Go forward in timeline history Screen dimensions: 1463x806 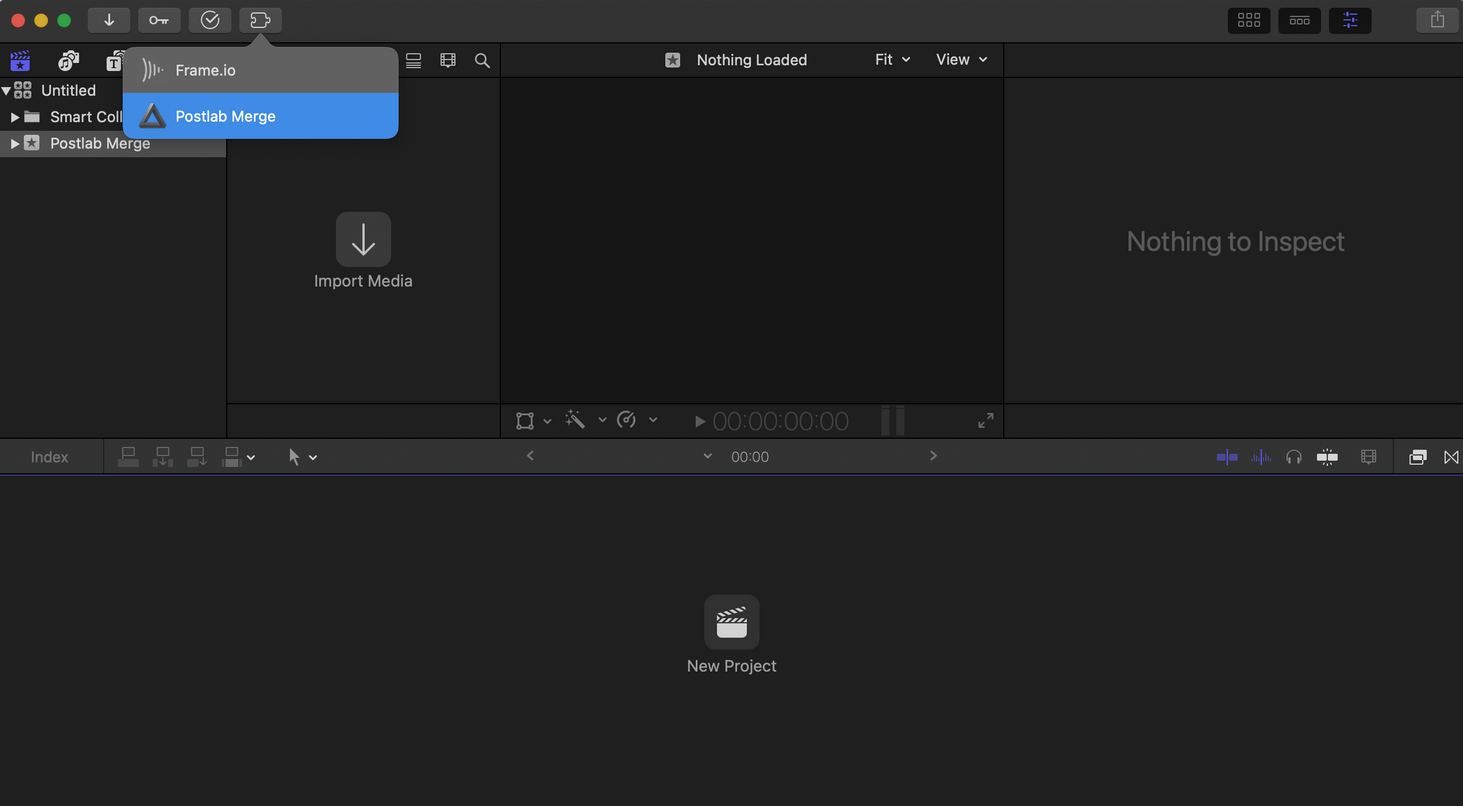click(933, 456)
